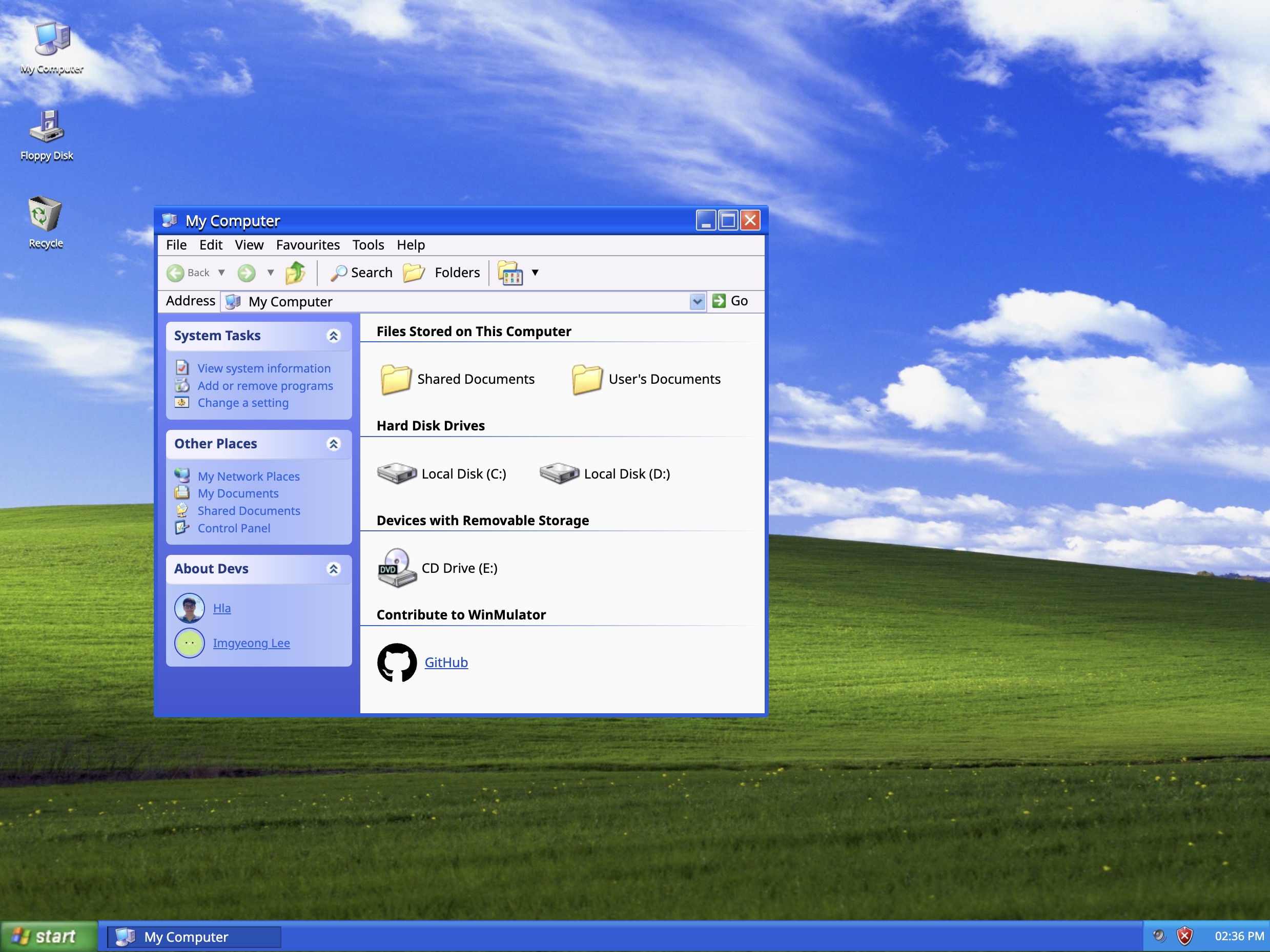Screen dimensions: 1270x952
Task: Click the GitHub octocat logo
Action: pos(397,662)
